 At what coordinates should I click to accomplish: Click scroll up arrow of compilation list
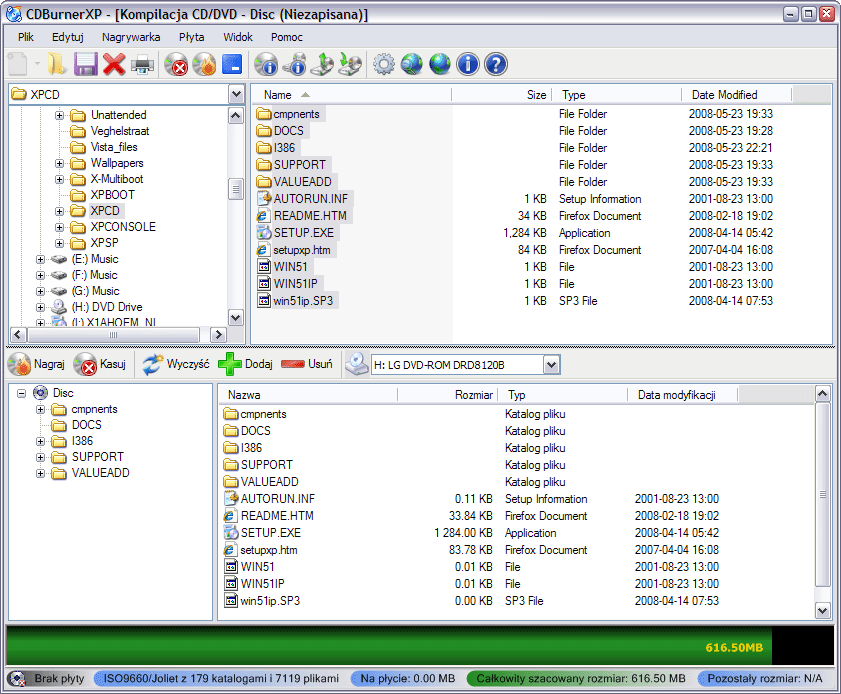click(x=823, y=394)
